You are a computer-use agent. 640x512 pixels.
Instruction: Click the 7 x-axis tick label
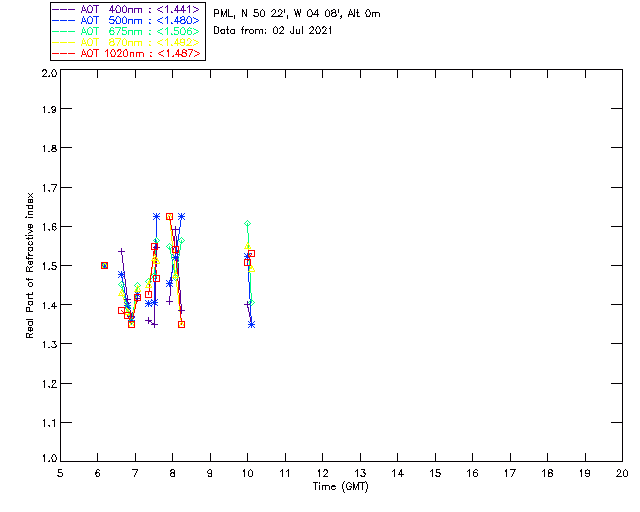[x=135, y=473]
